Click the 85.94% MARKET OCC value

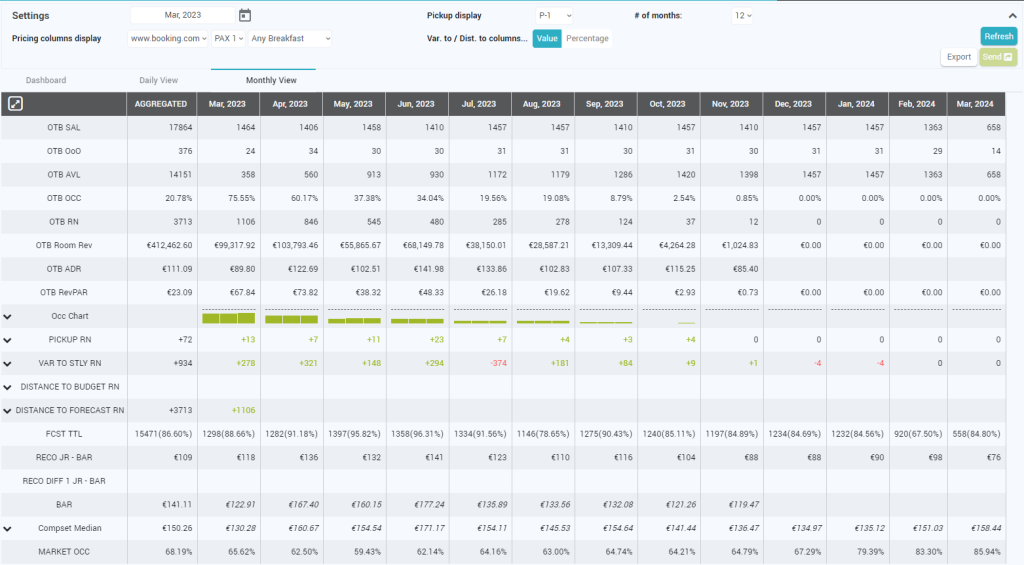click(x=987, y=551)
